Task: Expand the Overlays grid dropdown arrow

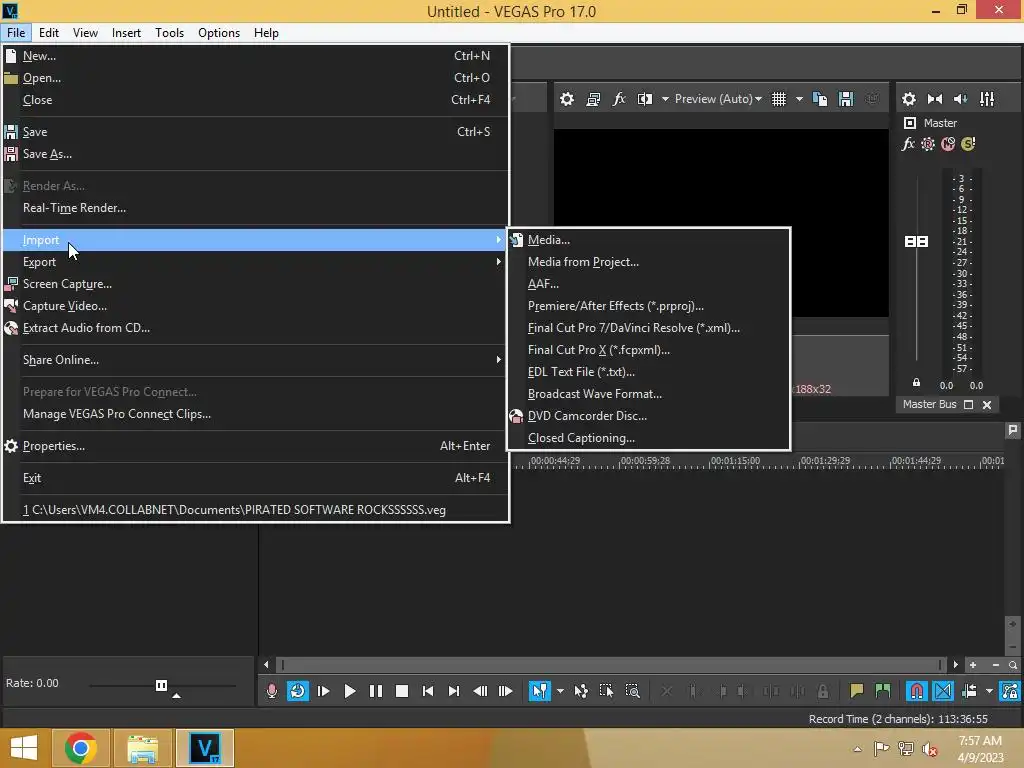Action: [x=799, y=99]
